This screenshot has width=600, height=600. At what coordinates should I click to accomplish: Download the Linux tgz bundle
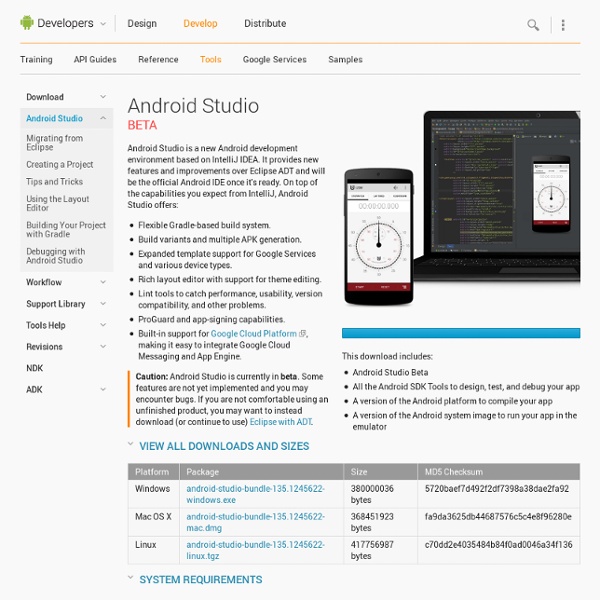coord(255,550)
